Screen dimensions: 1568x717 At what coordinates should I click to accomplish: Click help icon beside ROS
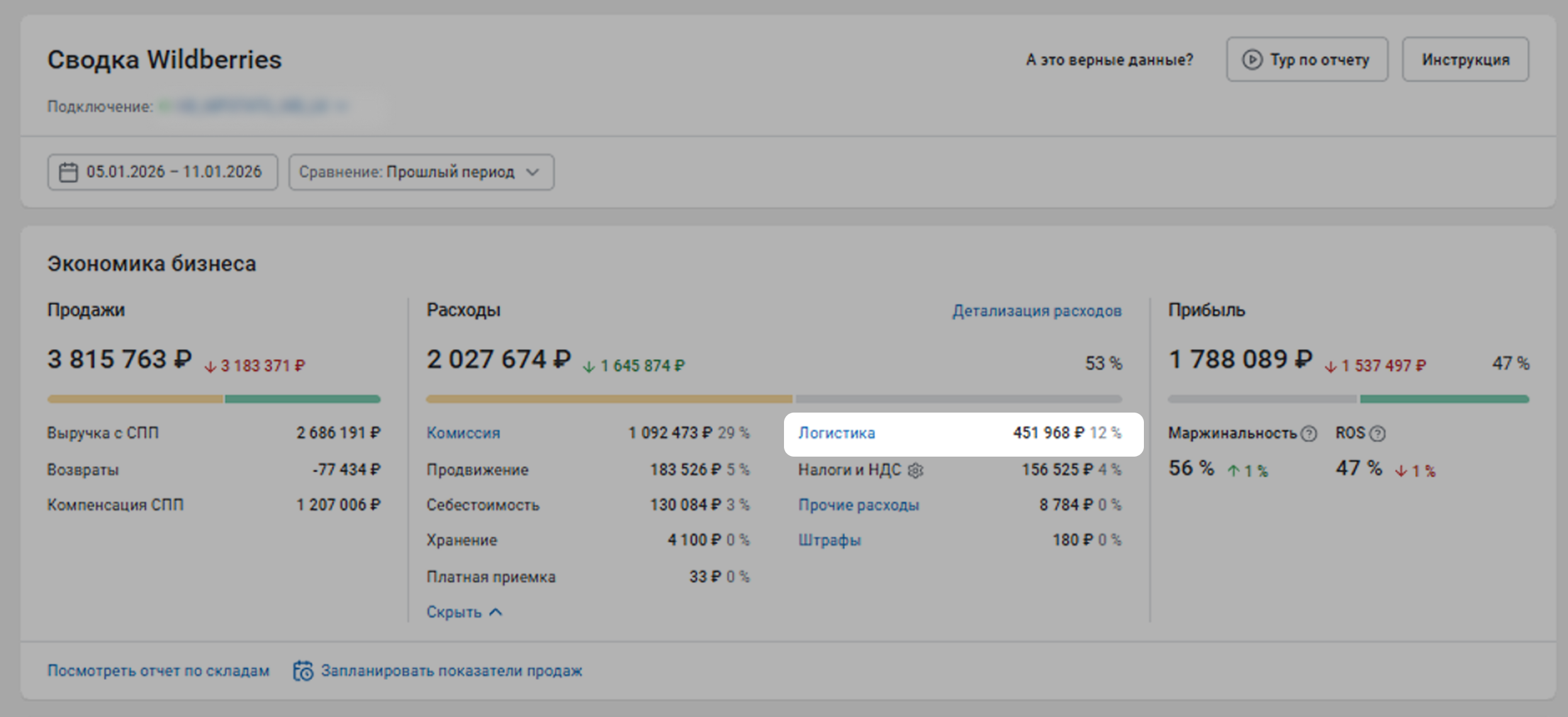tap(1377, 433)
